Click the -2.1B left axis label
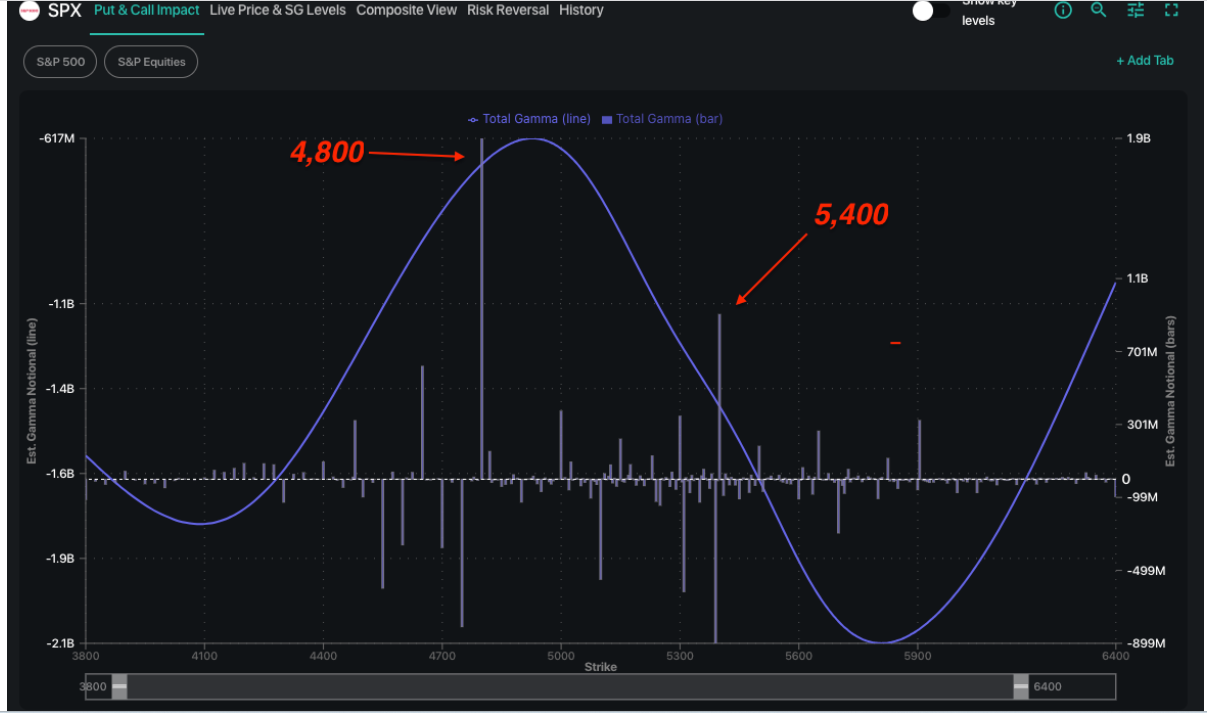 pos(61,644)
